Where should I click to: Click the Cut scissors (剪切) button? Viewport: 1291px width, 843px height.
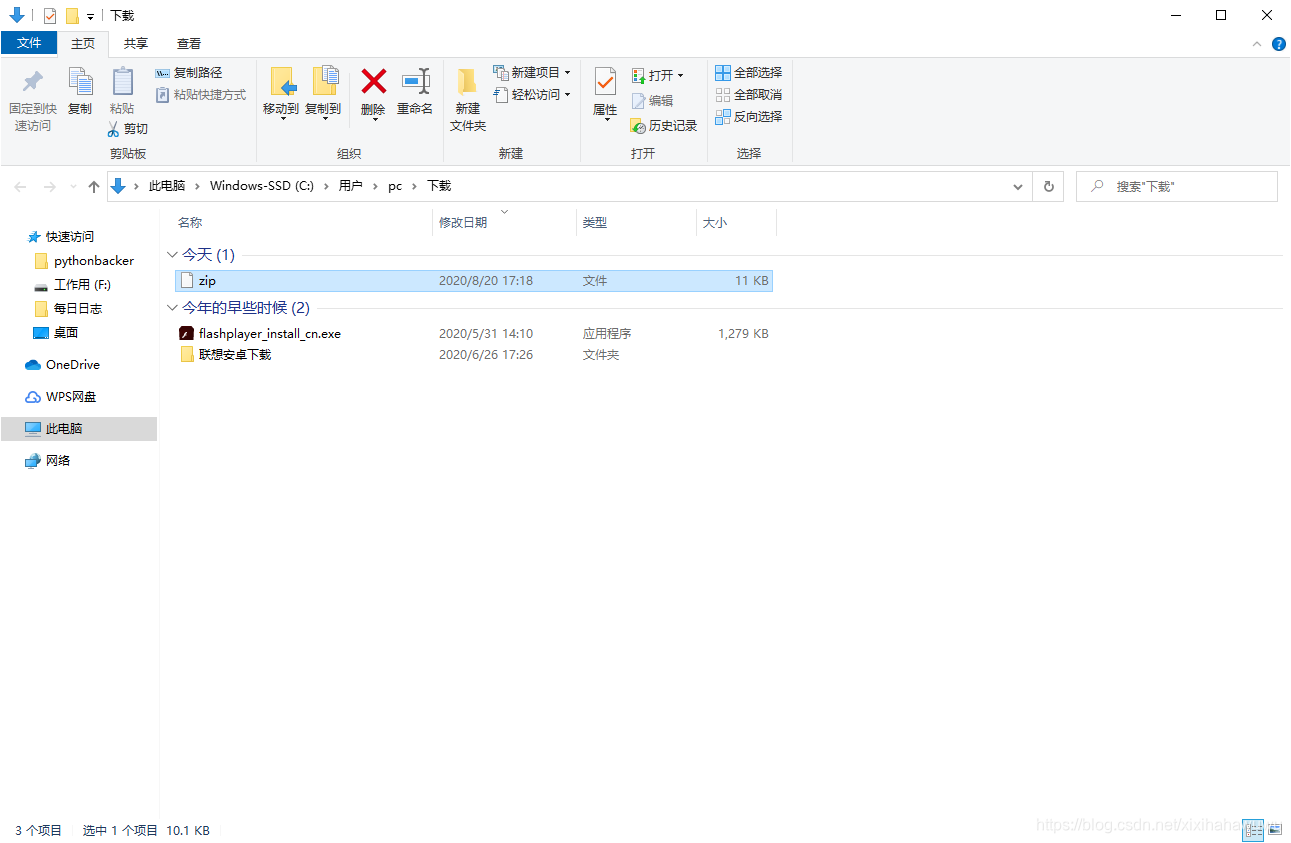(x=128, y=129)
